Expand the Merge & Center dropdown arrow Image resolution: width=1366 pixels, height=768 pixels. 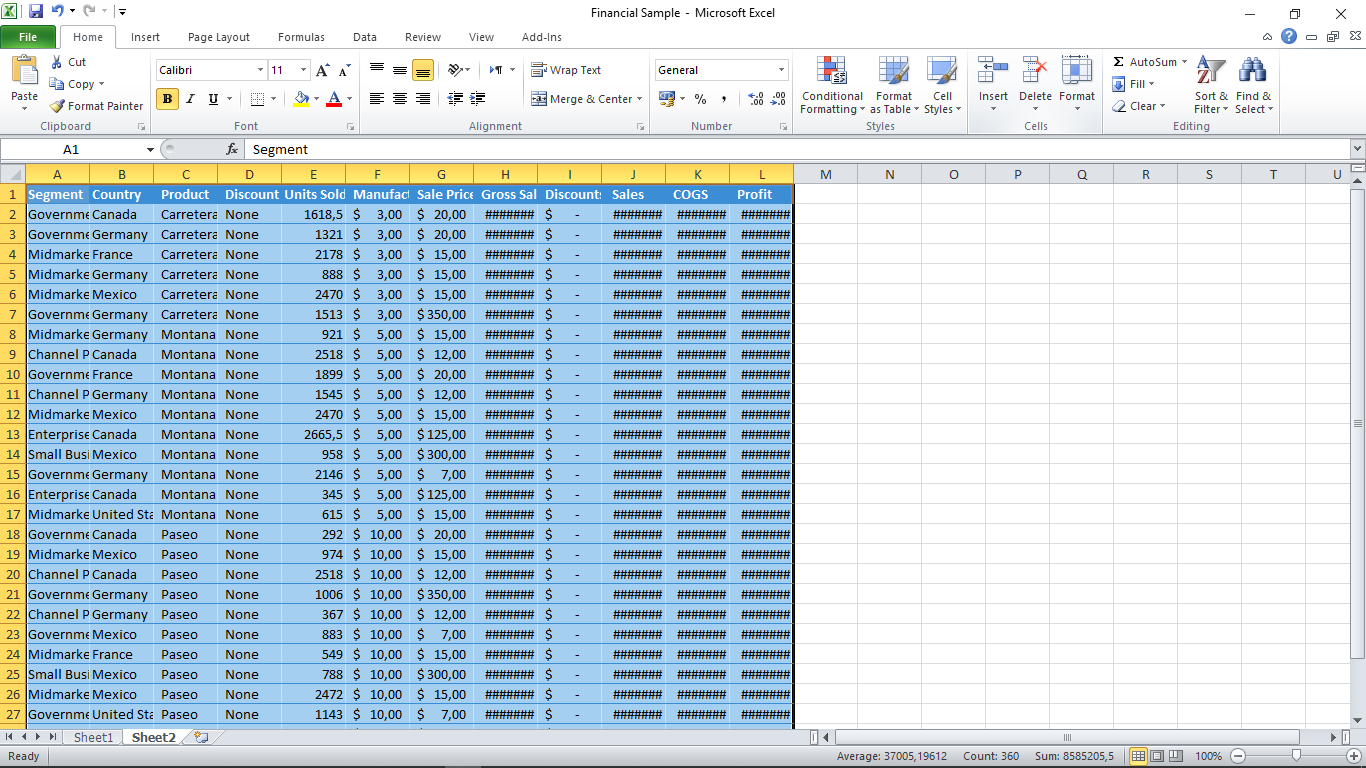click(x=640, y=99)
